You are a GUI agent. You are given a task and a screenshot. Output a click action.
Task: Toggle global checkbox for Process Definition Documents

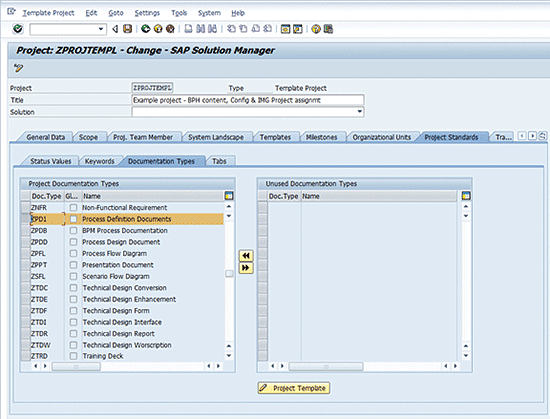click(73, 219)
